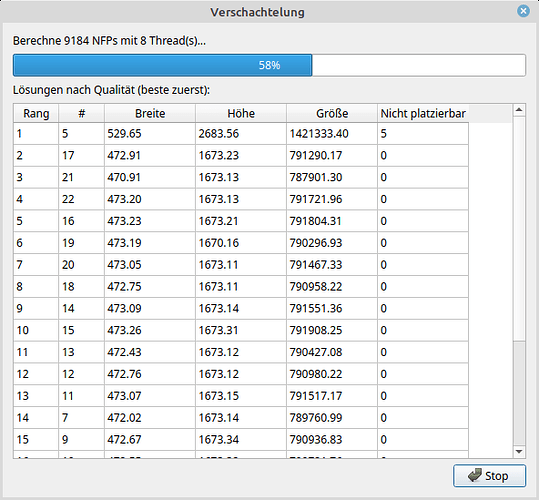This screenshot has height=500, width=539.
Task: Select size value 791467.33
Action: [x=332, y=265]
